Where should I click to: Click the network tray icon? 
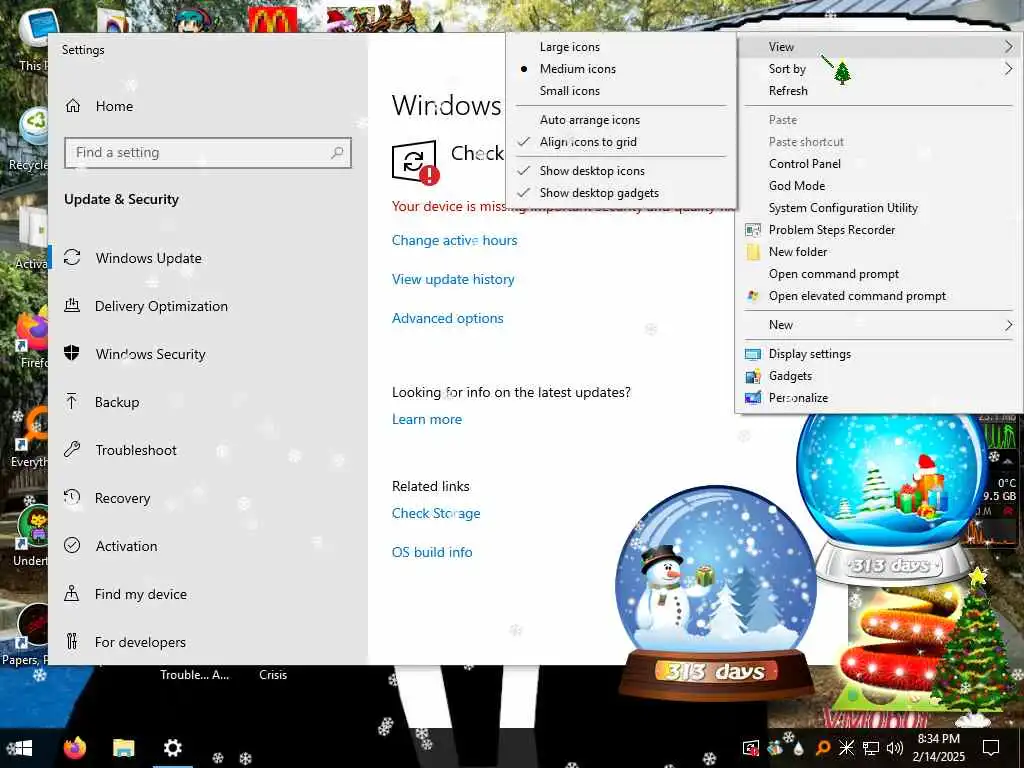(871, 748)
